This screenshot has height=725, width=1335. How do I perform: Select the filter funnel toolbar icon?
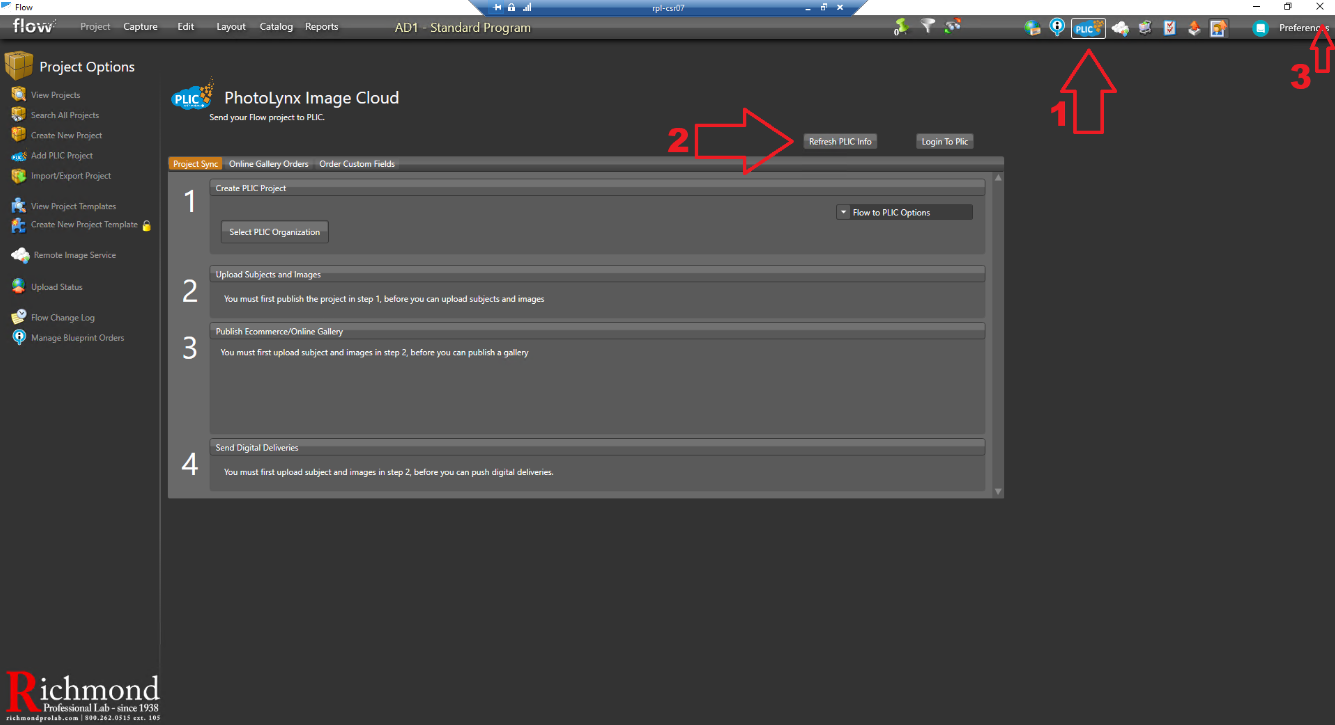point(927,26)
